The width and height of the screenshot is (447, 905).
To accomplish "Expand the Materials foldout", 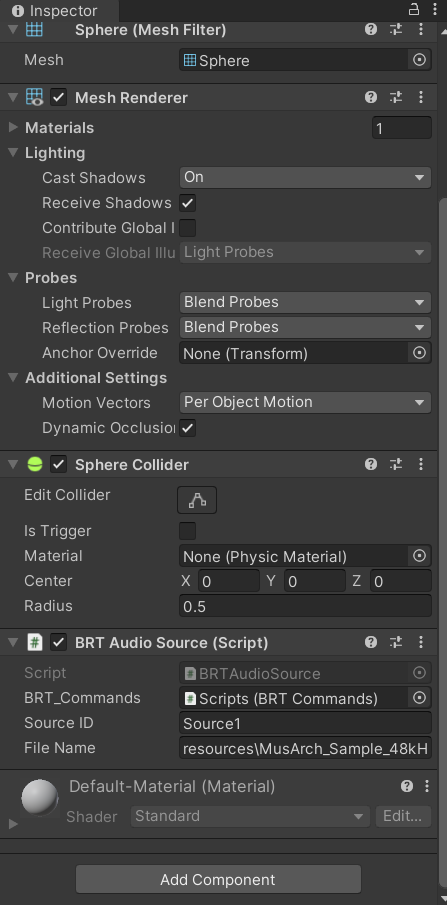I will [13, 127].
